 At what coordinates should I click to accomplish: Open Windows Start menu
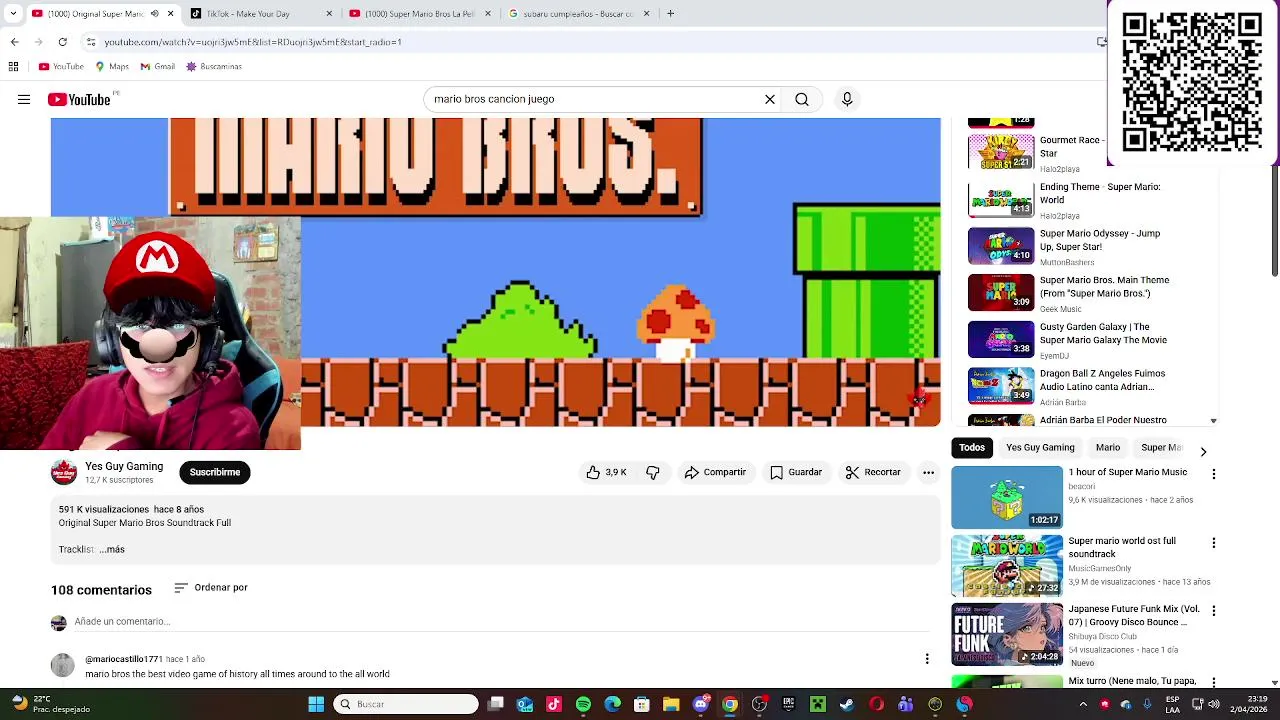click(x=316, y=704)
